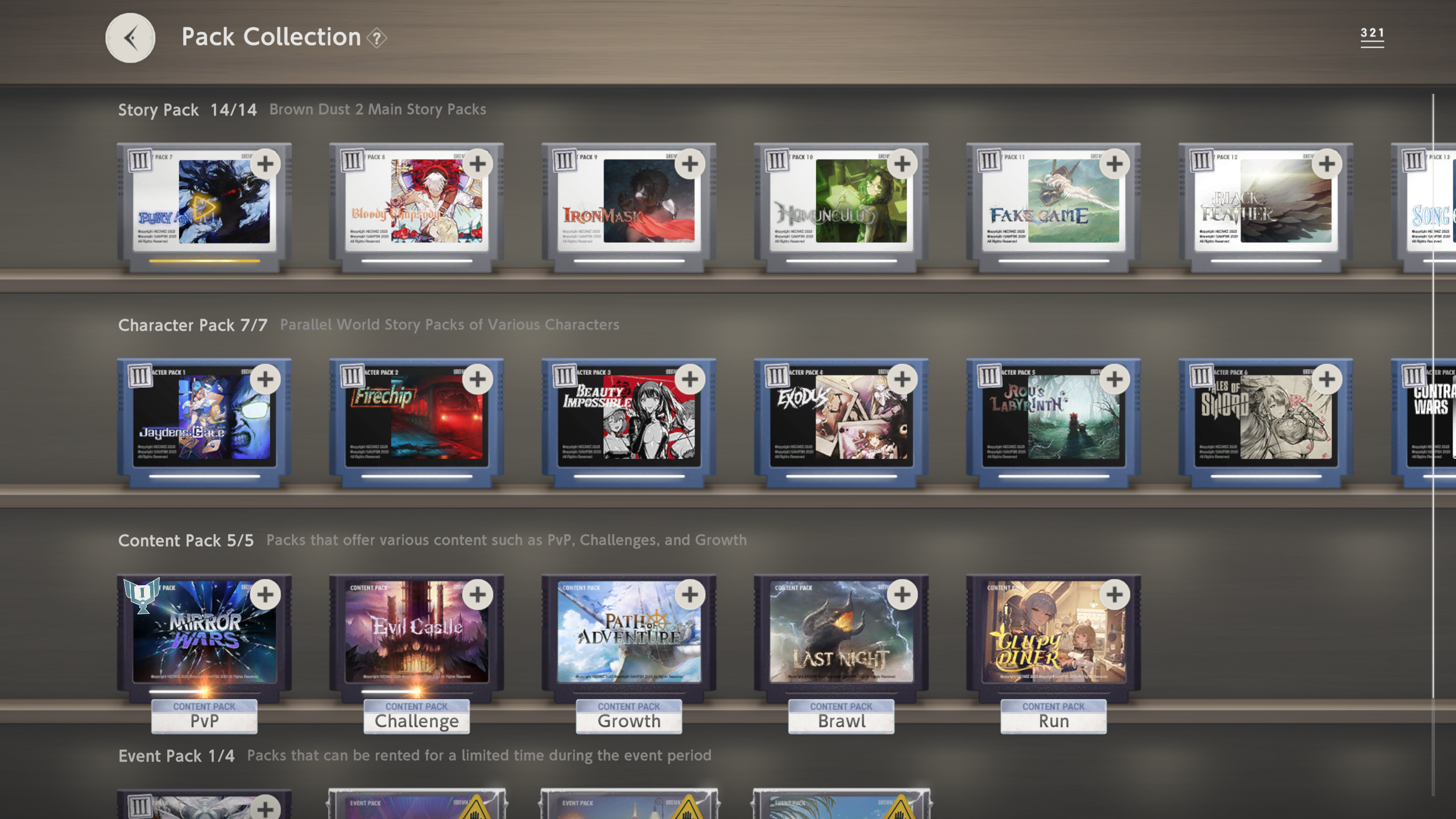Click shelf icon on Story Pack 10
This screenshot has height=819, width=1456.
777,160
